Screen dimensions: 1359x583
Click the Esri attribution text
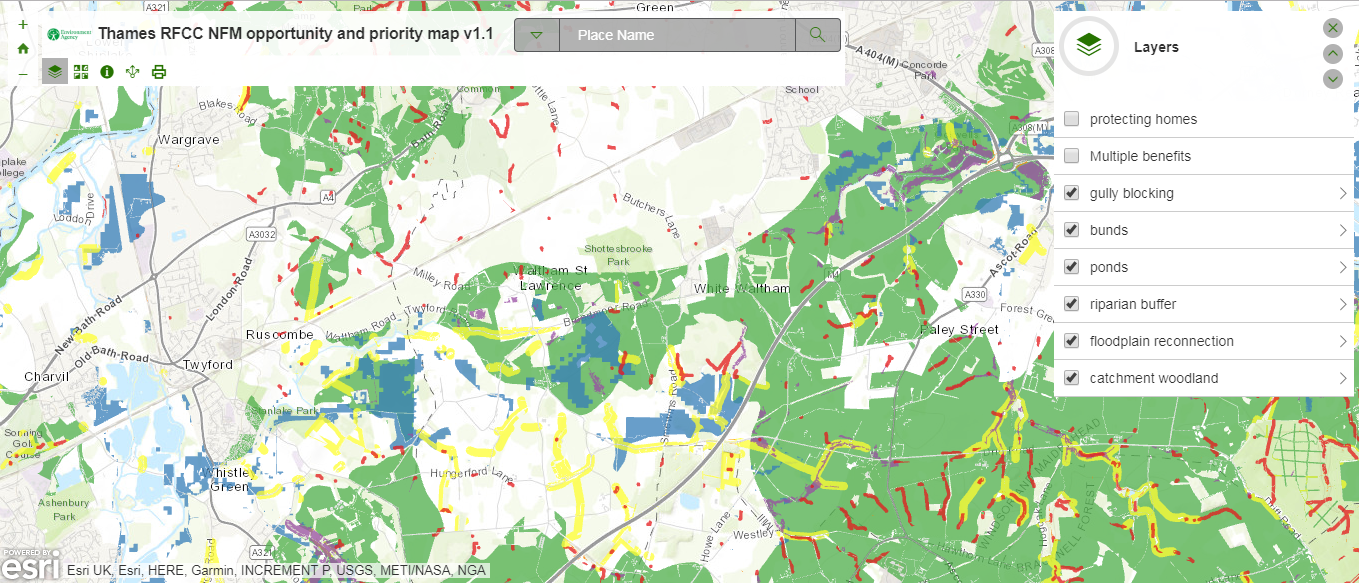[277, 570]
